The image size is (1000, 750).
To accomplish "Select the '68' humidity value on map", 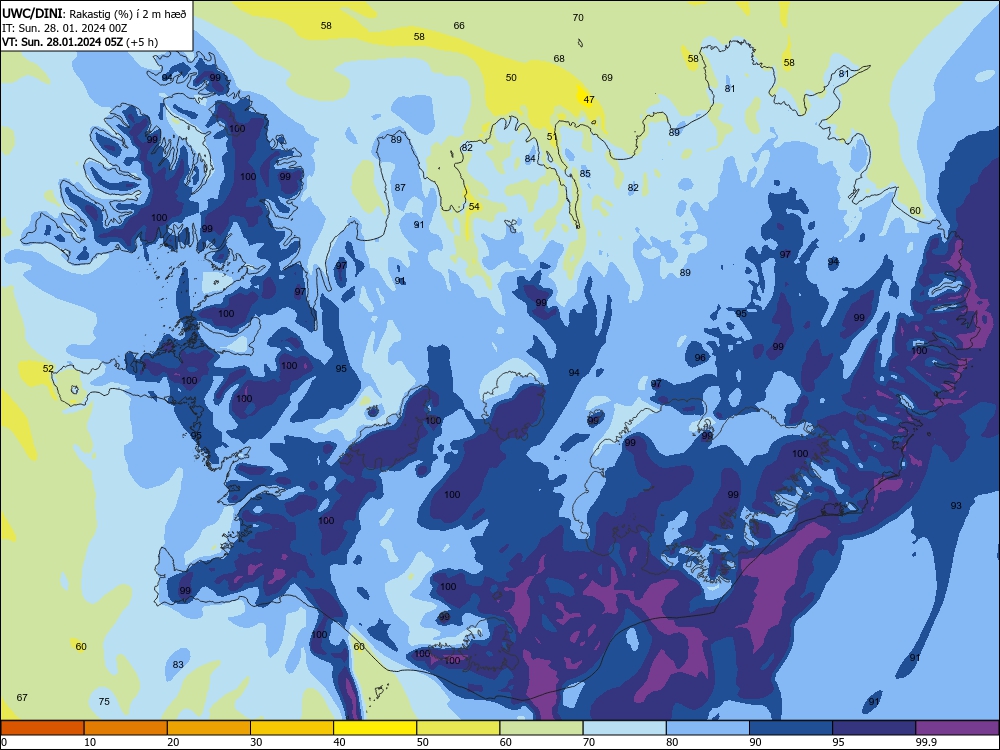I will [559, 59].
